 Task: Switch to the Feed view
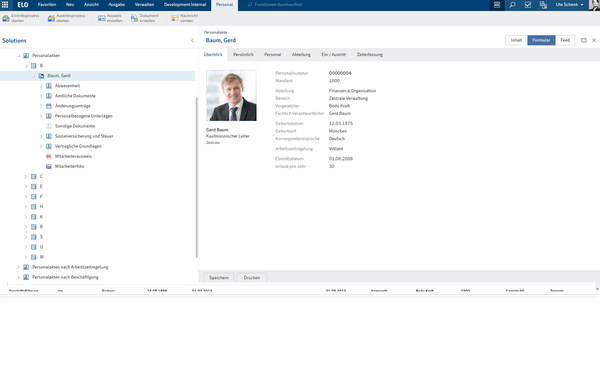coord(565,40)
